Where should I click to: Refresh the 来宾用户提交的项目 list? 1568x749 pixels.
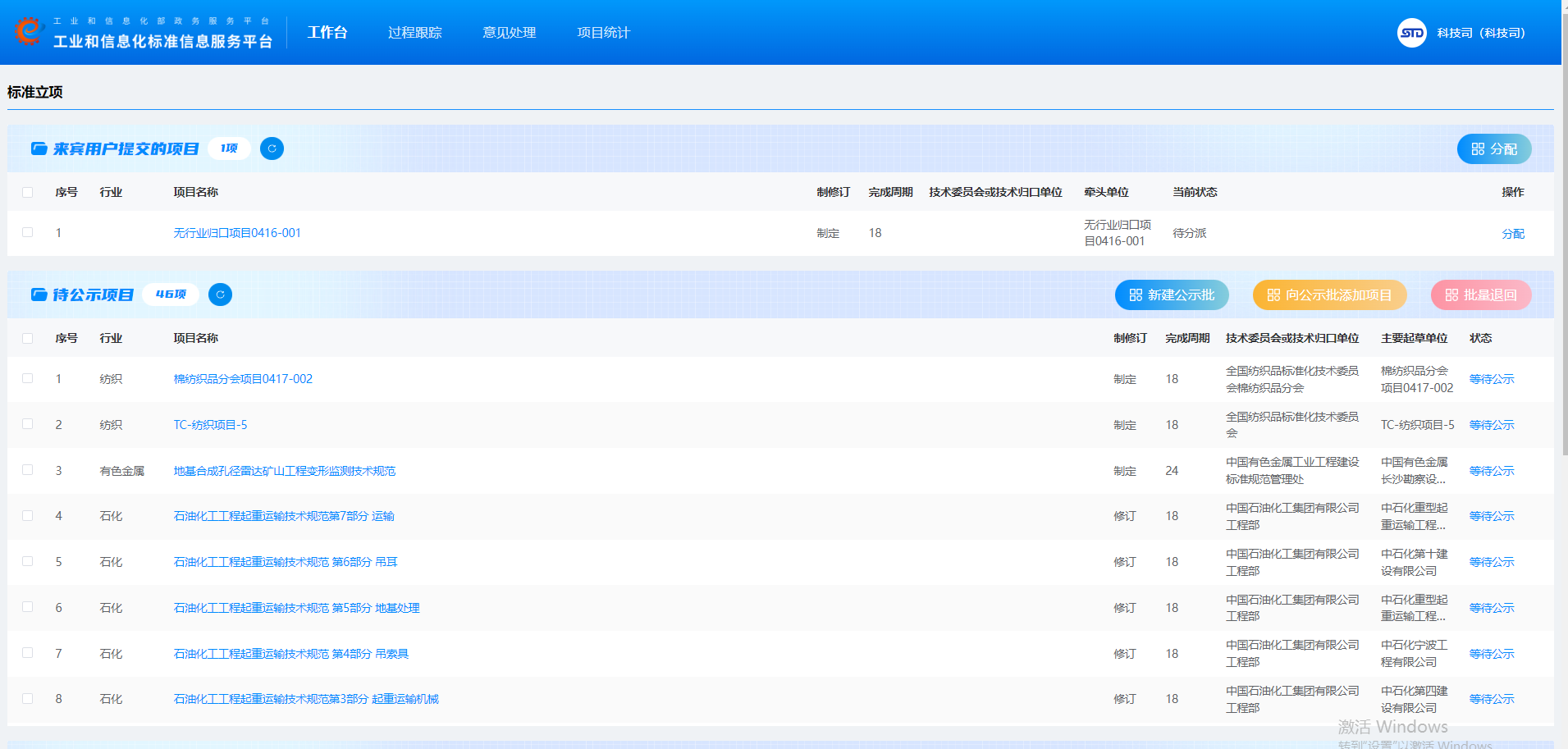272,148
